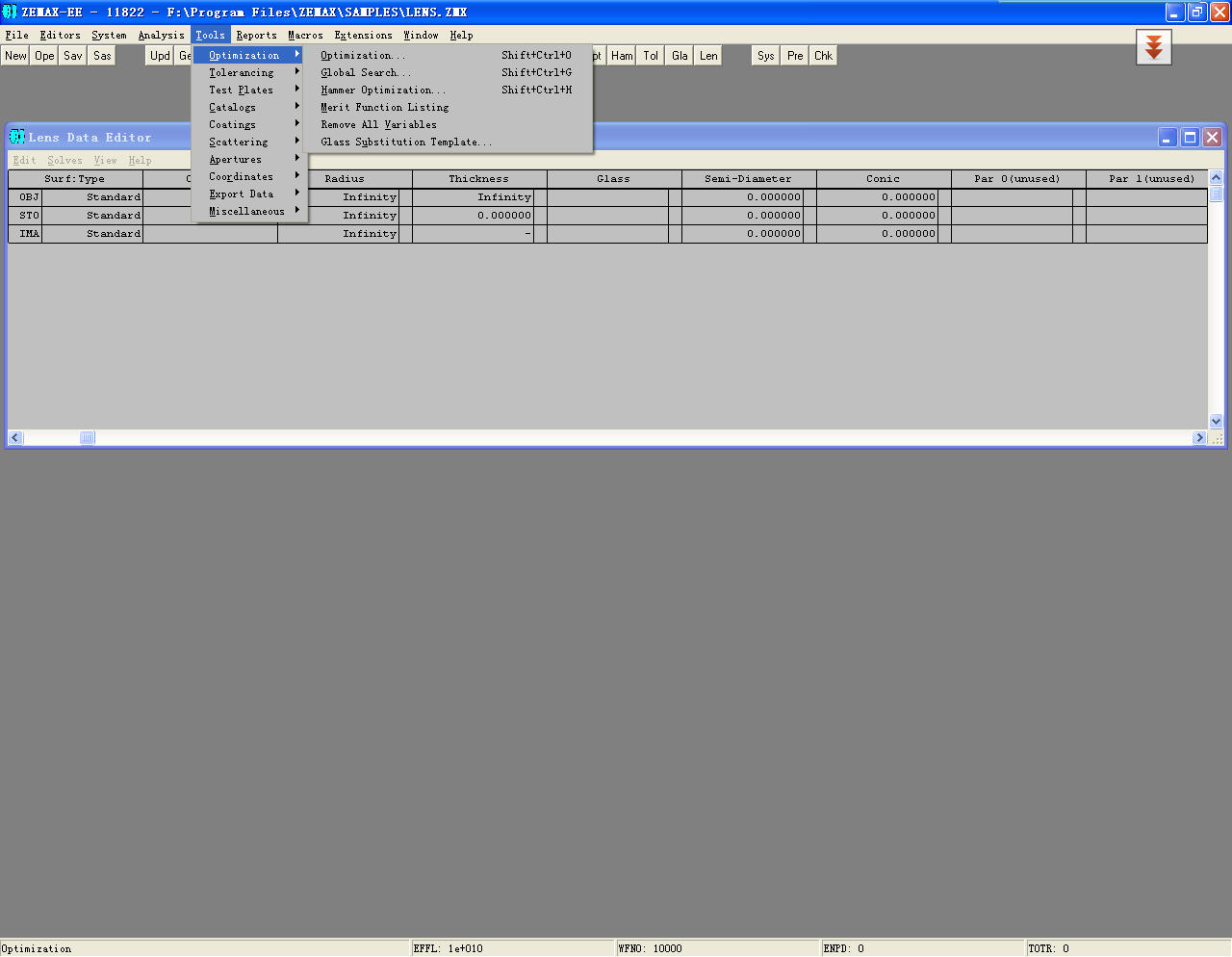This screenshot has width=1232, height=957.
Task: Click the EFFL status bar field
Action: point(513,948)
